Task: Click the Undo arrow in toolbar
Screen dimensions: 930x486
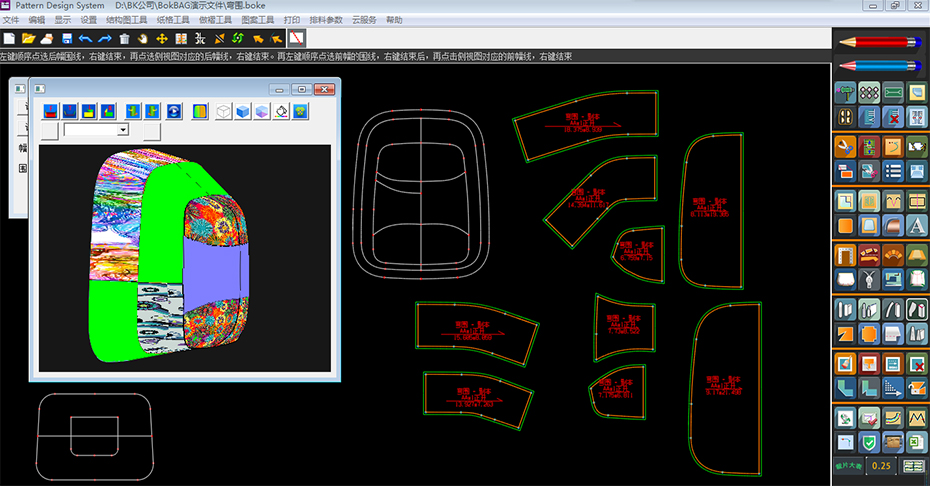Action: point(85,38)
